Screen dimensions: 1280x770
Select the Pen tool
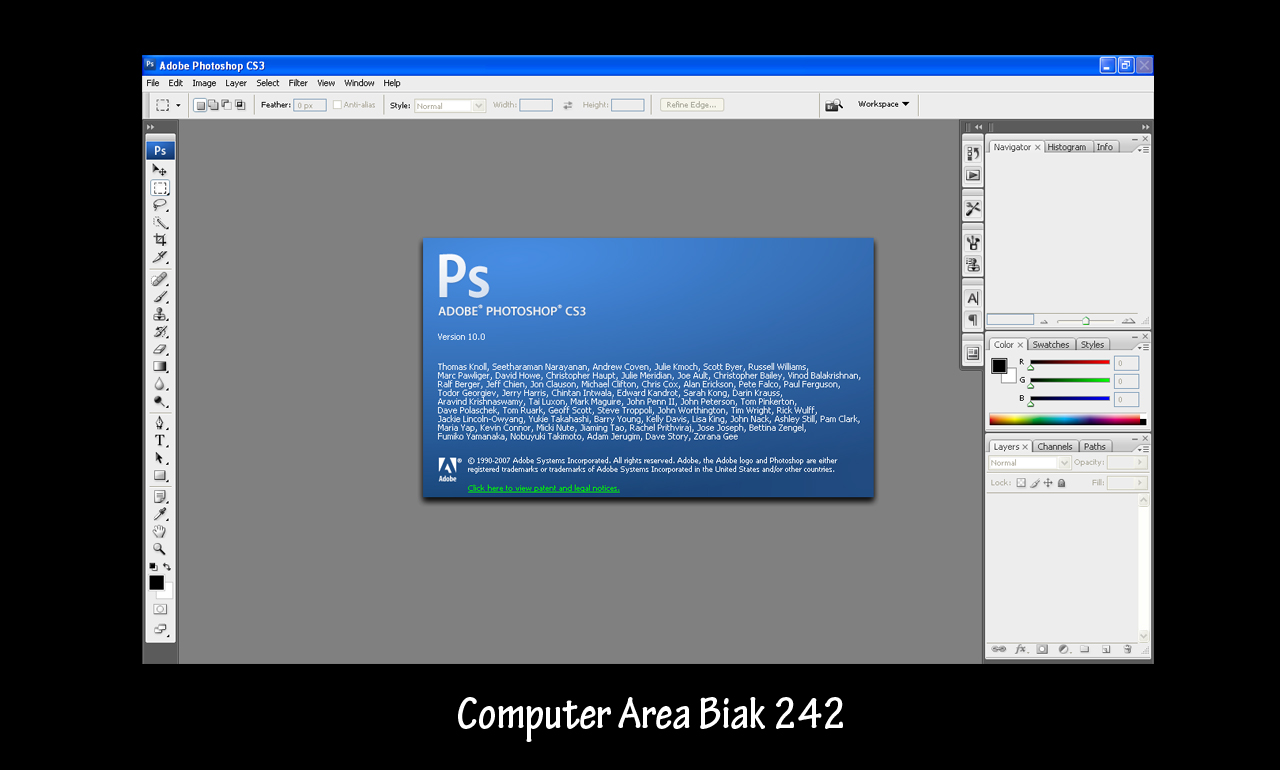160,423
